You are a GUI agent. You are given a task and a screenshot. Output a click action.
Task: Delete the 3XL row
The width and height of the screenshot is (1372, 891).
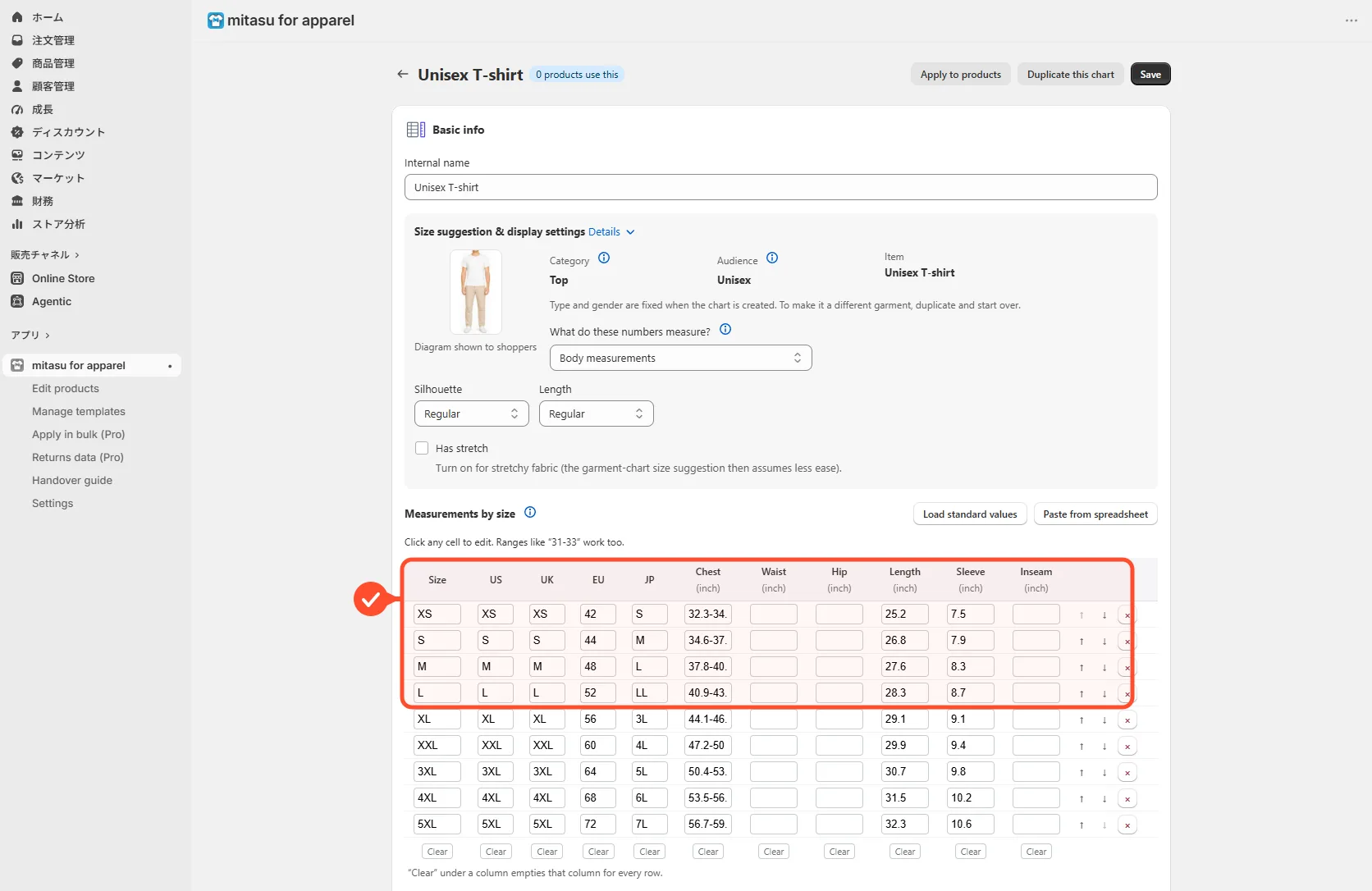click(1127, 772)
